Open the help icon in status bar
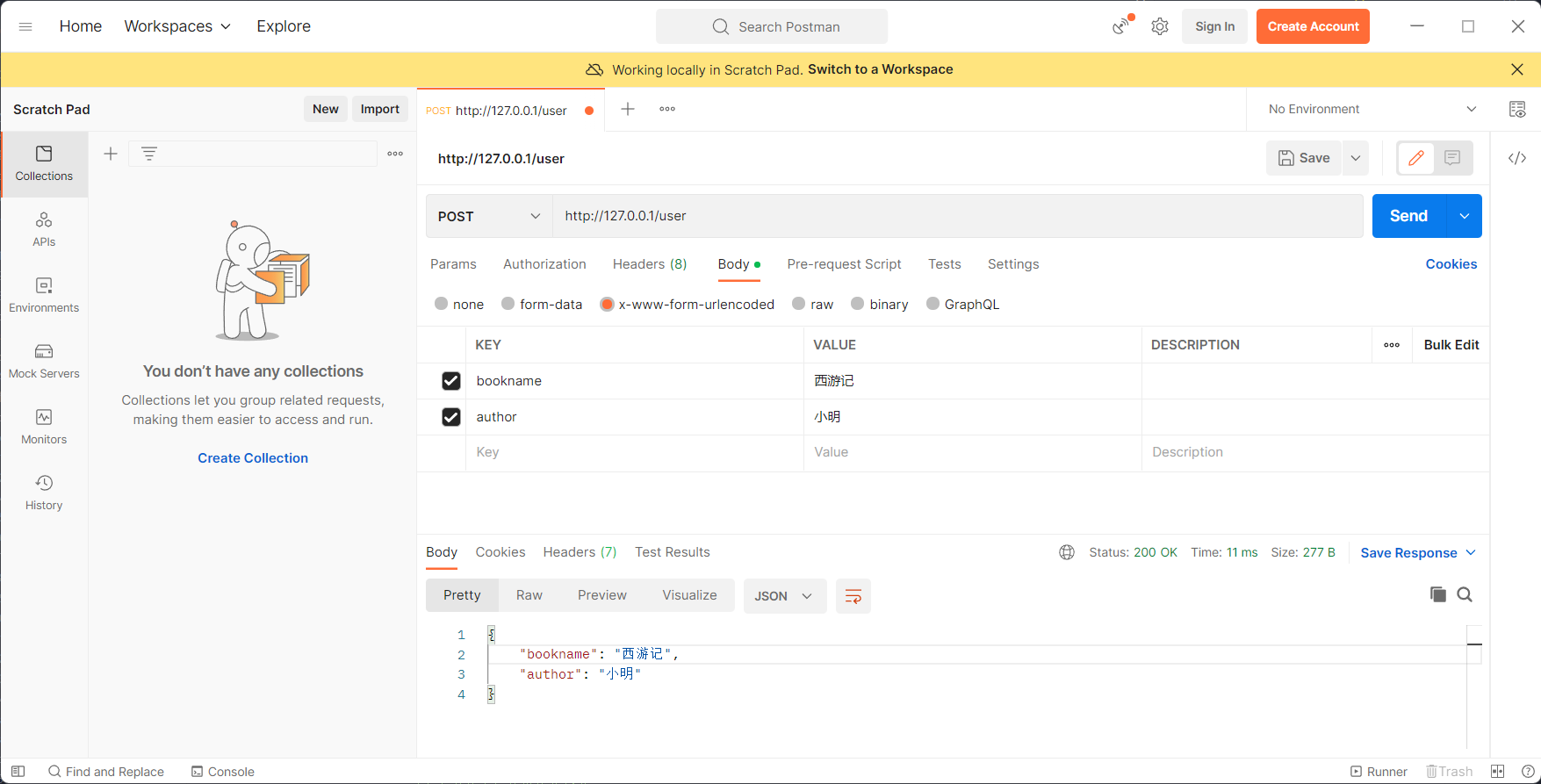The width and height of the screenshot is (1541, 784). pyautogui.click(x=1527, y=772)
